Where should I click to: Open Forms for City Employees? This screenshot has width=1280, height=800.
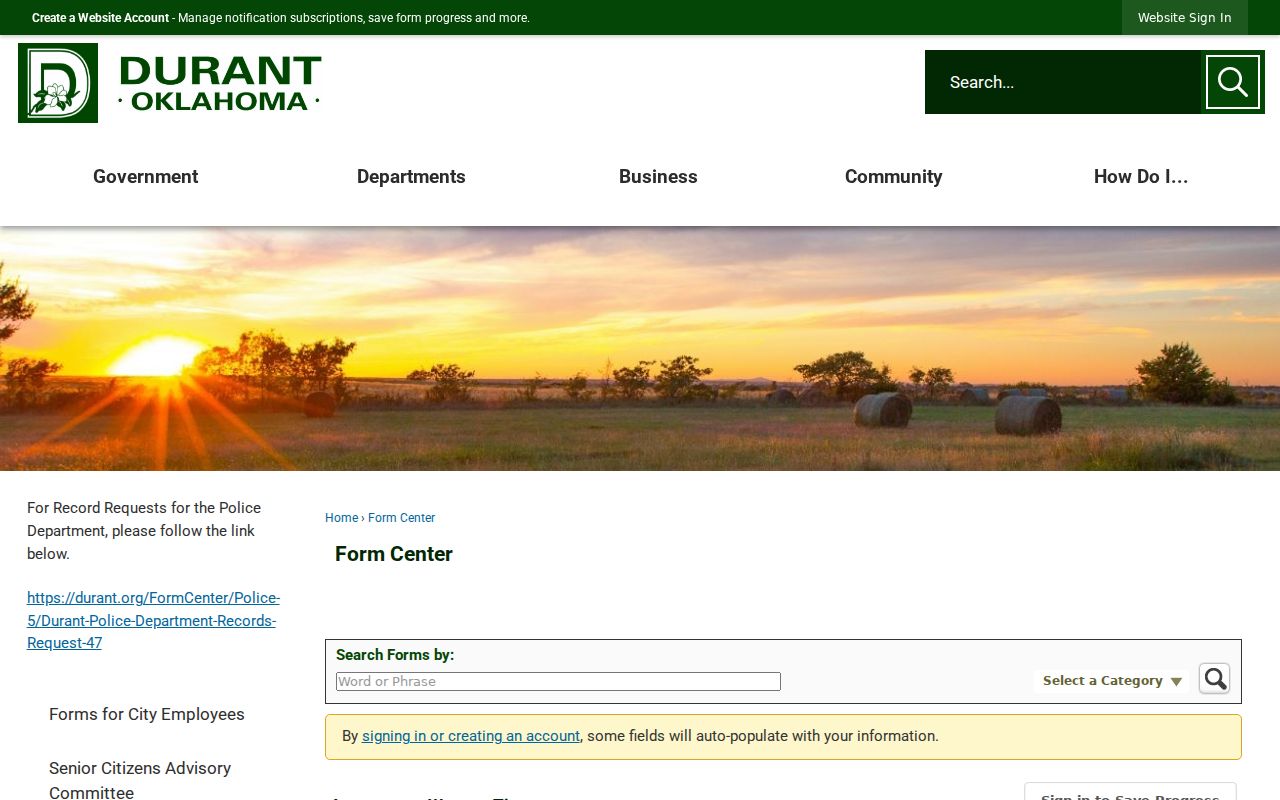(147, 714)
